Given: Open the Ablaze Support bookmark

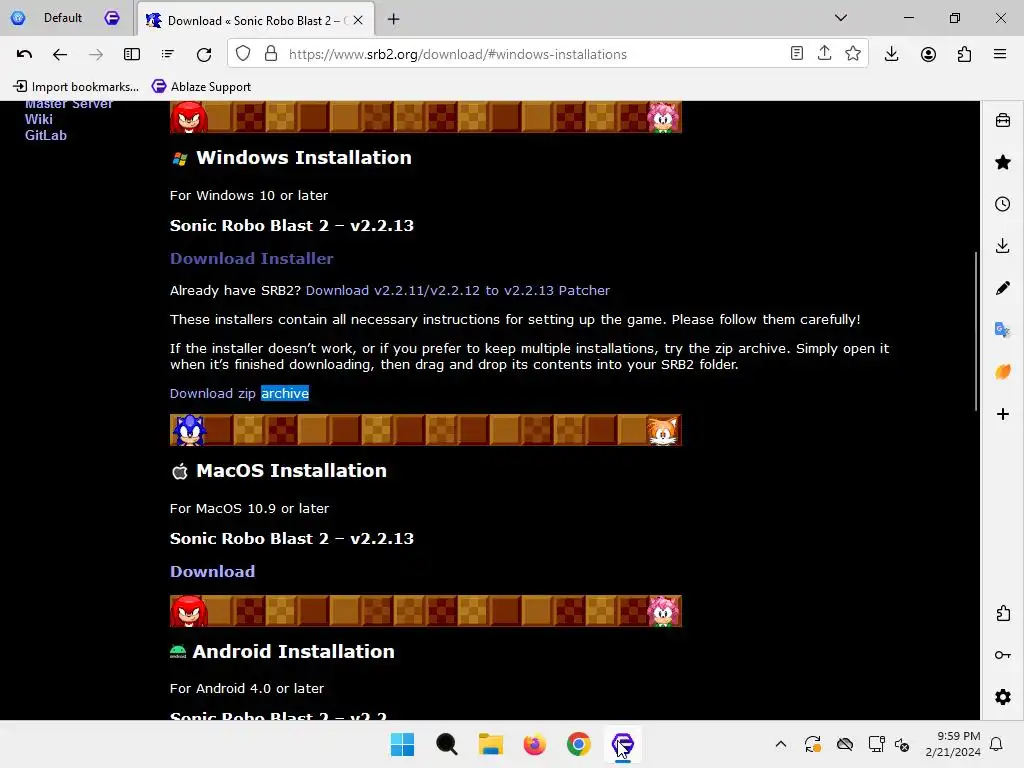Looking at the screenshot, I should coord(201,86).
